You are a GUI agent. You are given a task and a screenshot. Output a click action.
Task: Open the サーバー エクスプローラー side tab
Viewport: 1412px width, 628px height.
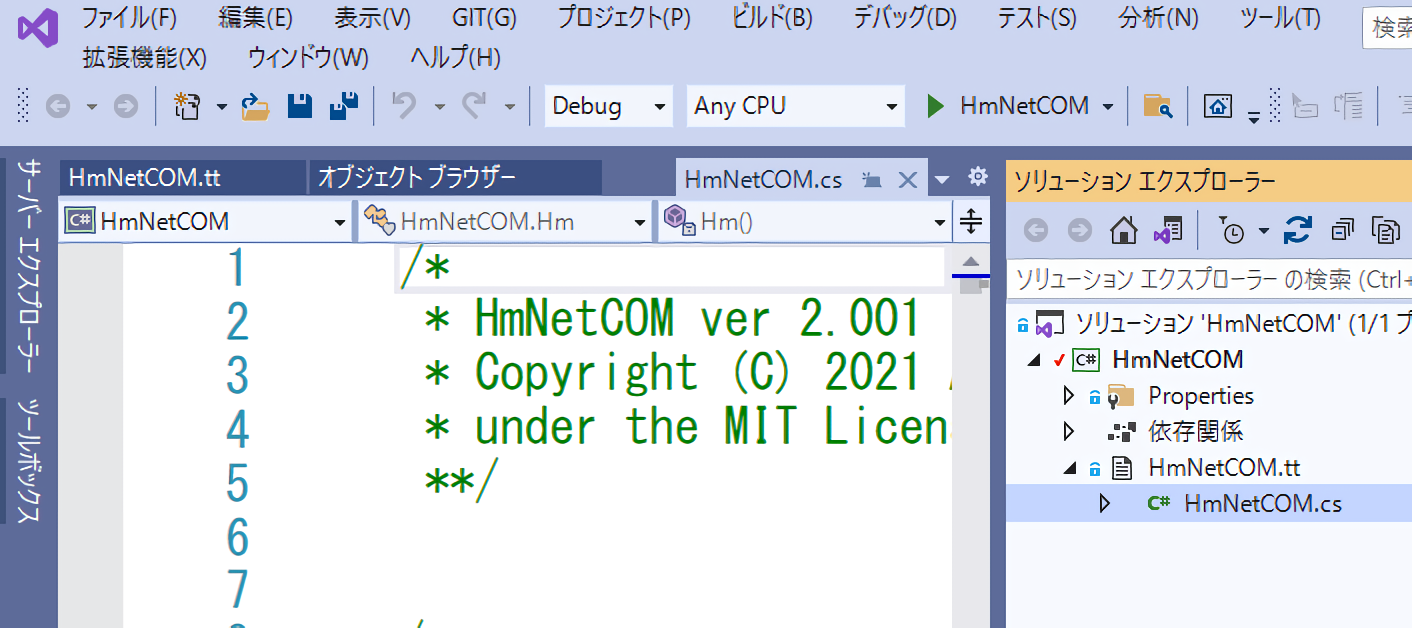click(x=30, y=265)
